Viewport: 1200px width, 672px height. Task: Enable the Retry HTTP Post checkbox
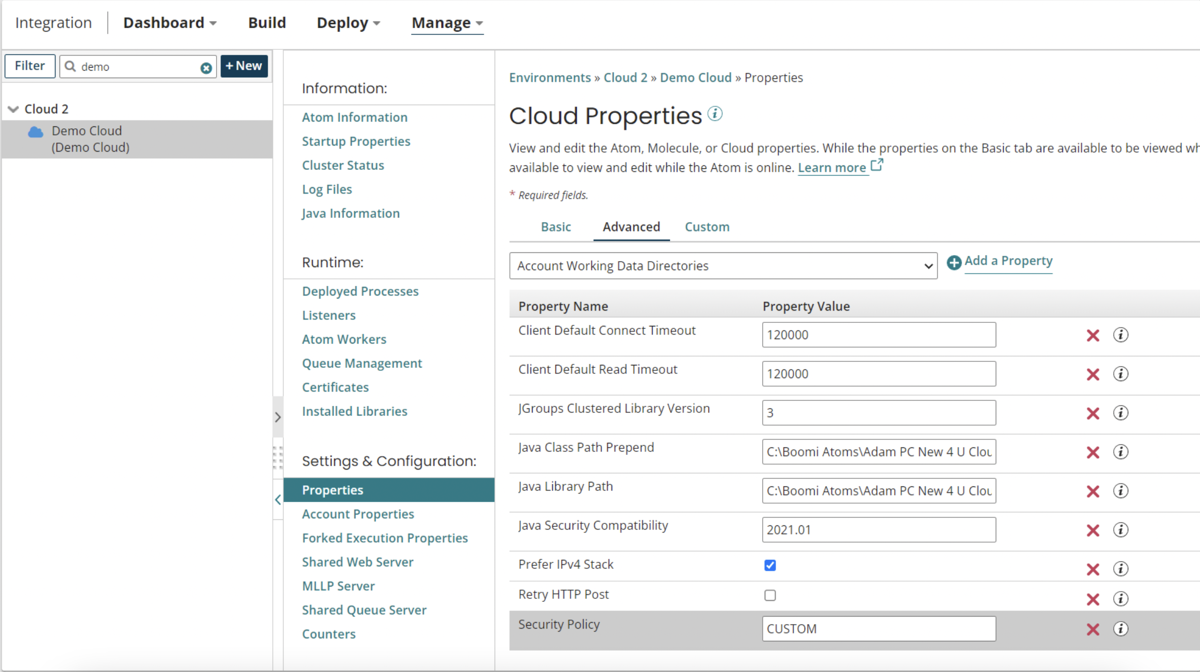pos(769,594)
